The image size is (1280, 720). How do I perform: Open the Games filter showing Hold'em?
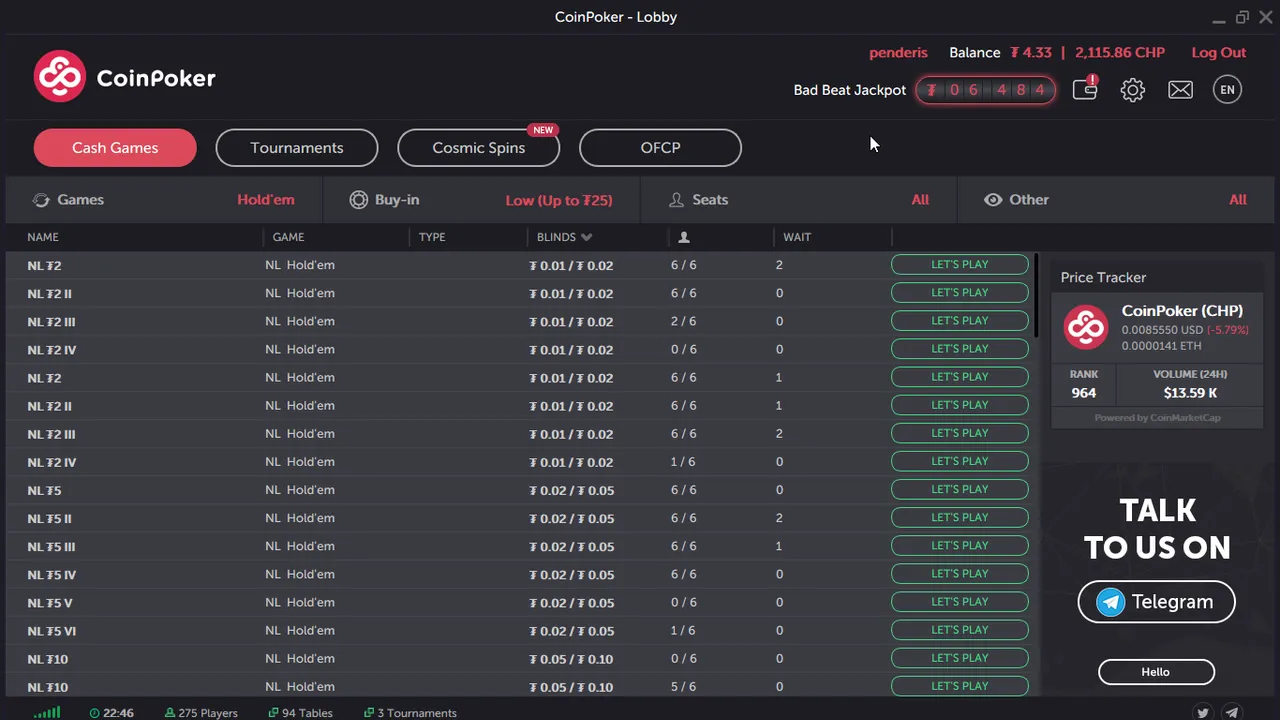pos(164,200)
